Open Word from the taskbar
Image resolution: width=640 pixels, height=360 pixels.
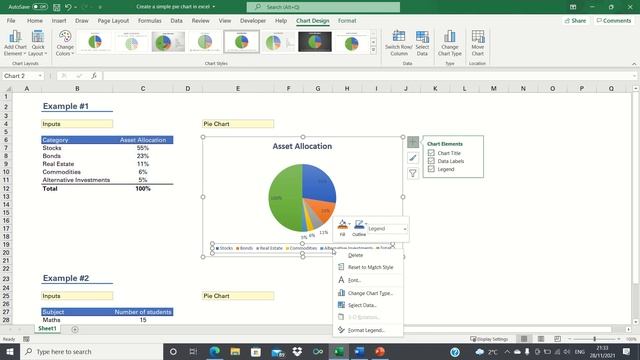359,351
